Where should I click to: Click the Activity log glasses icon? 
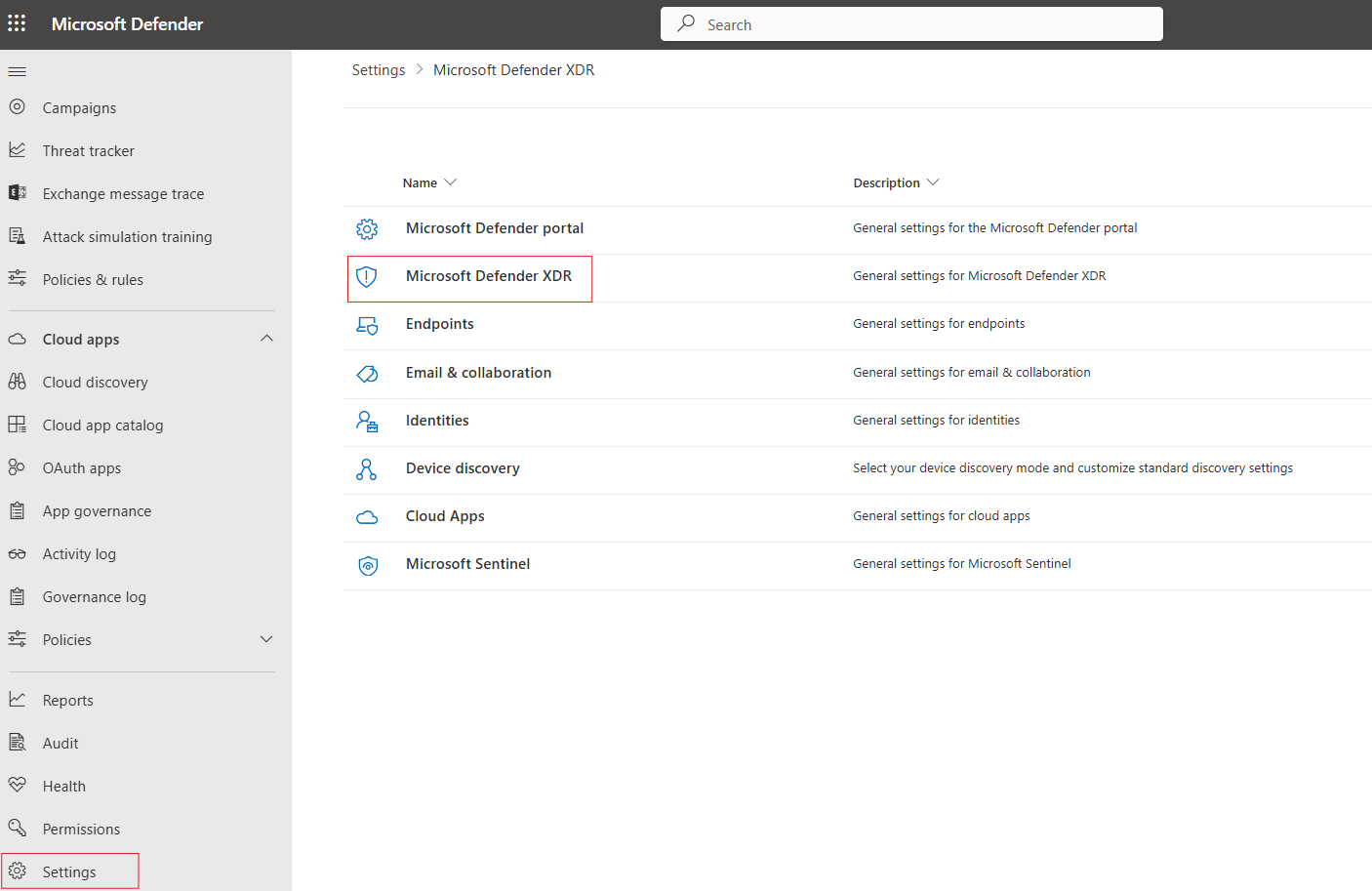pos(17,553)
